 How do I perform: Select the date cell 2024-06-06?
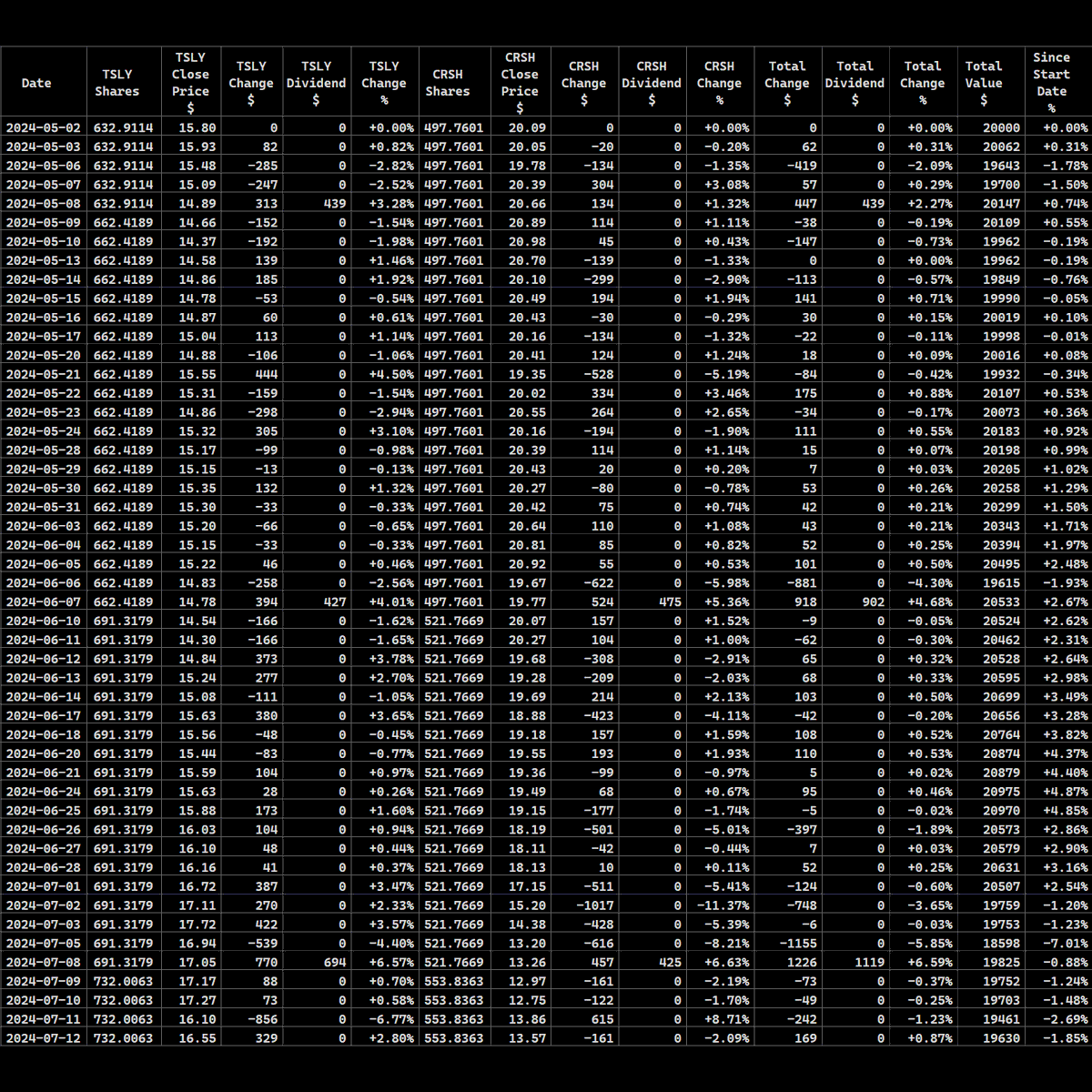pos(44,583)
